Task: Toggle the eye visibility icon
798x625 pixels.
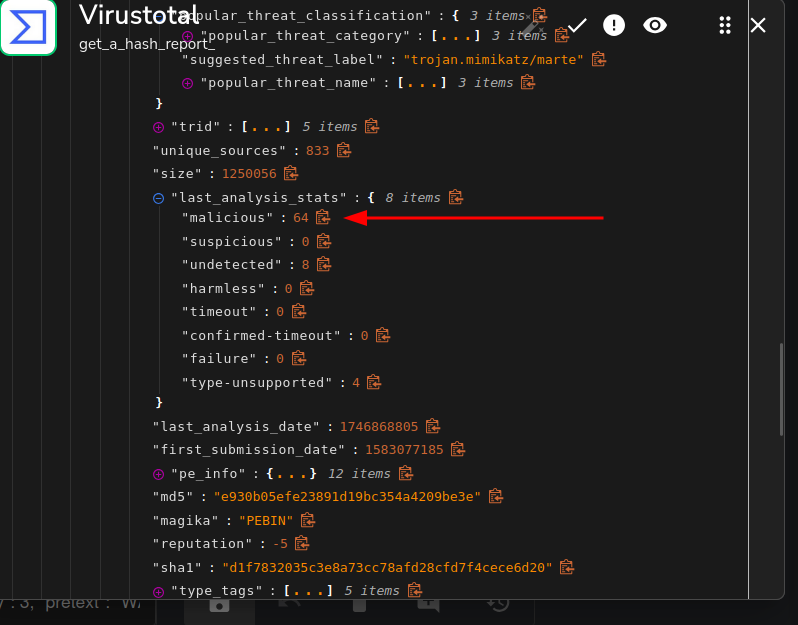Action: pyautogui.click(x=655, y=25)
